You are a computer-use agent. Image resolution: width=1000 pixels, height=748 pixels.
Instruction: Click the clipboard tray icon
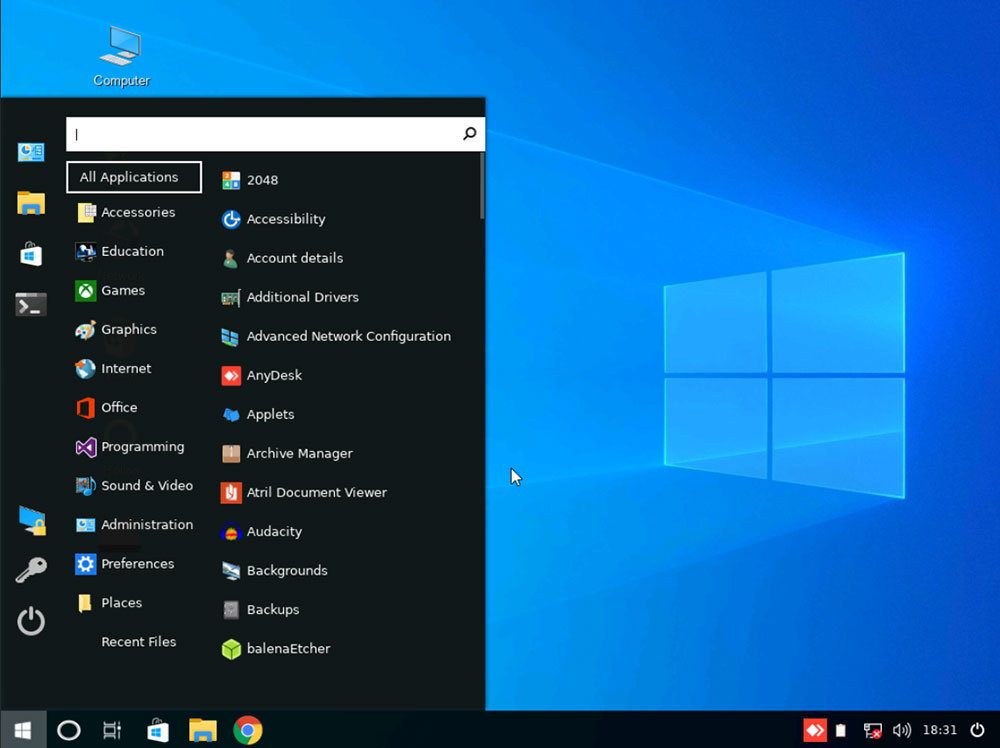(841, 730)
